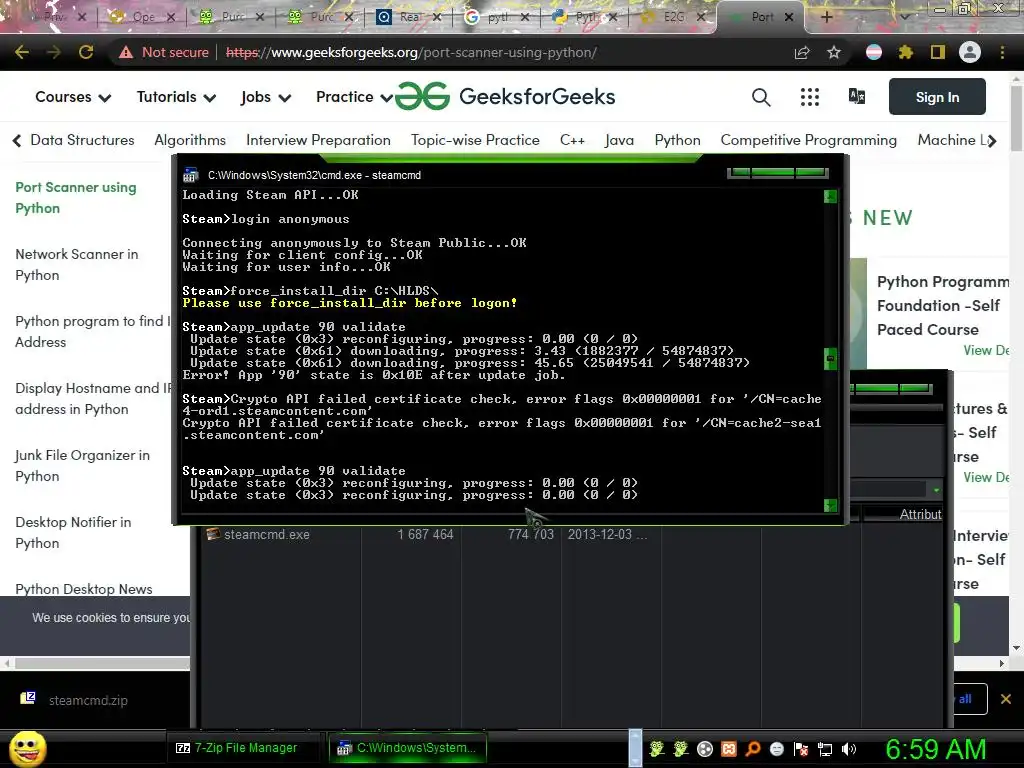Click the orange magnifier tray icon

[x=753, y=748]
